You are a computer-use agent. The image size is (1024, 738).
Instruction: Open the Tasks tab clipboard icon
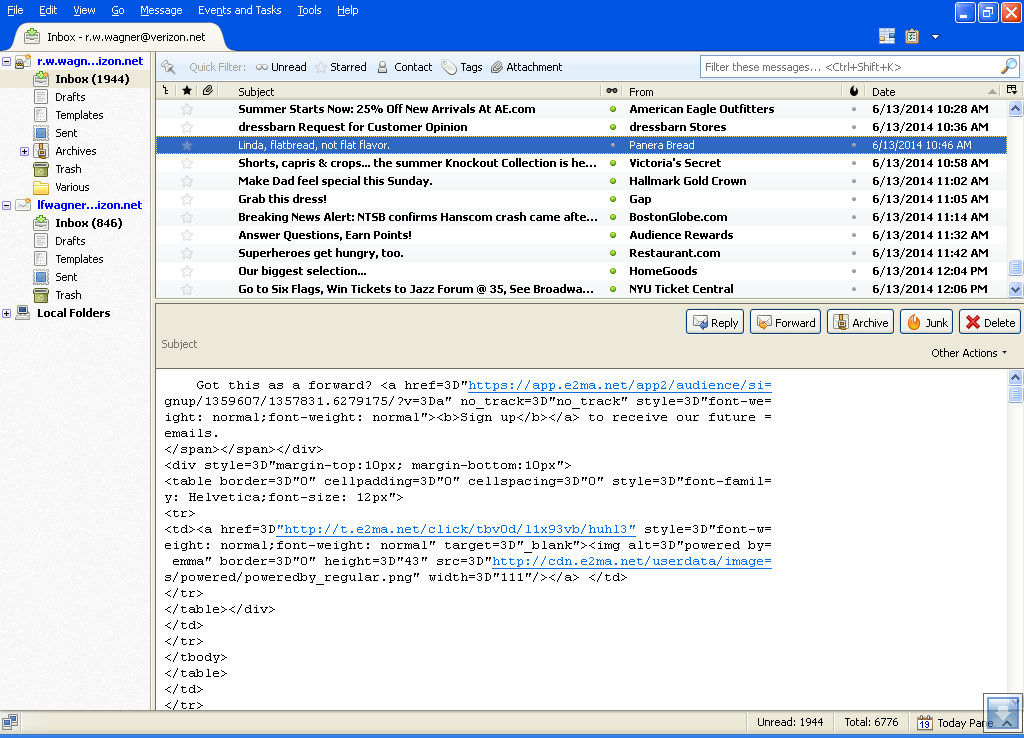pyautogui.click(x=912, y=36)
